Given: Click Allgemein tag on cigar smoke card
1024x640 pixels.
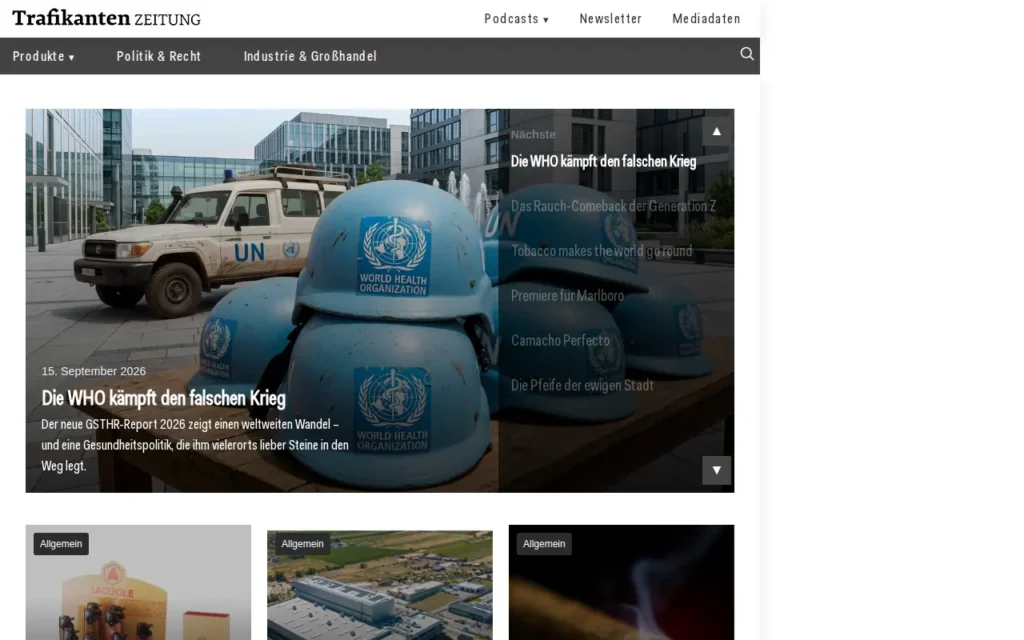Looking at the screenshot, I should pos(544,544).
